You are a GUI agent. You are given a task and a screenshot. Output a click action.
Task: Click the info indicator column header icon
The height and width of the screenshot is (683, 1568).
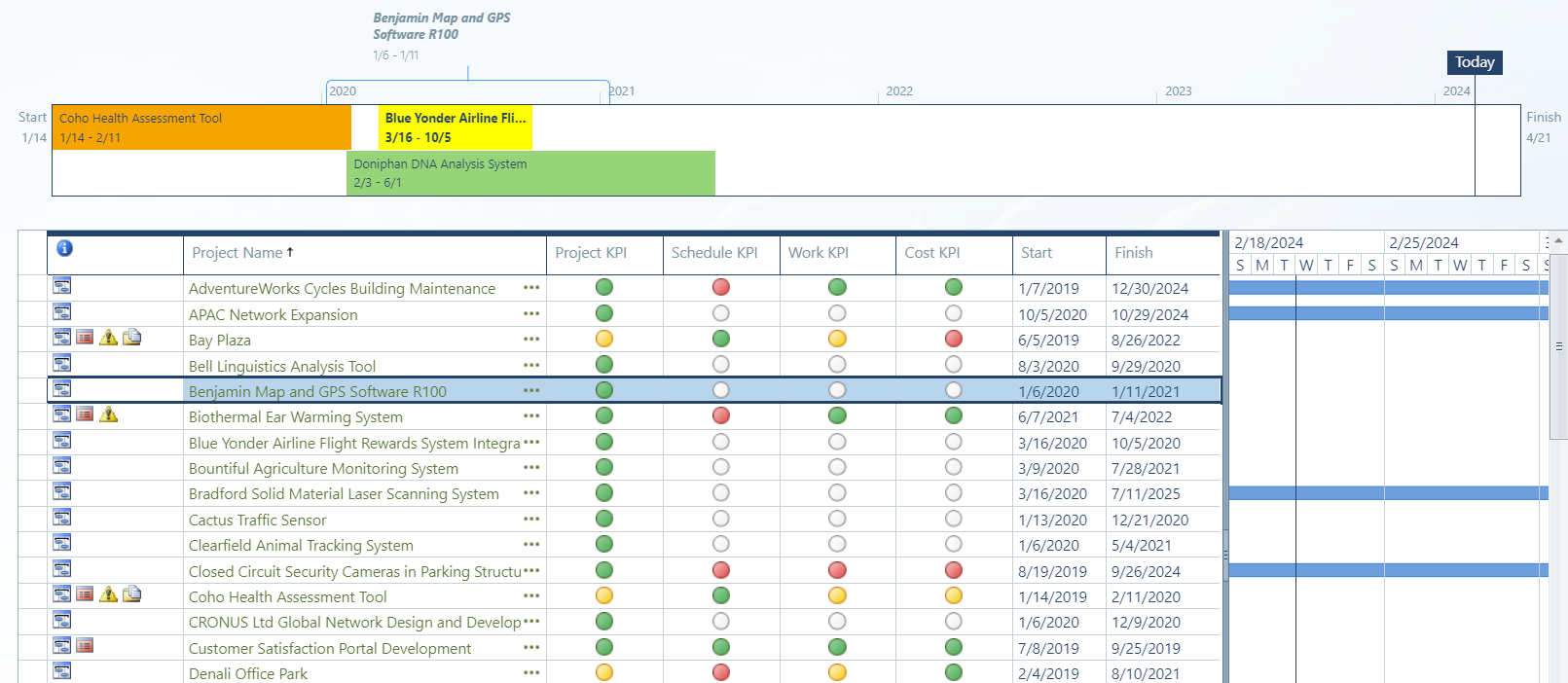[x=64, y=248]
